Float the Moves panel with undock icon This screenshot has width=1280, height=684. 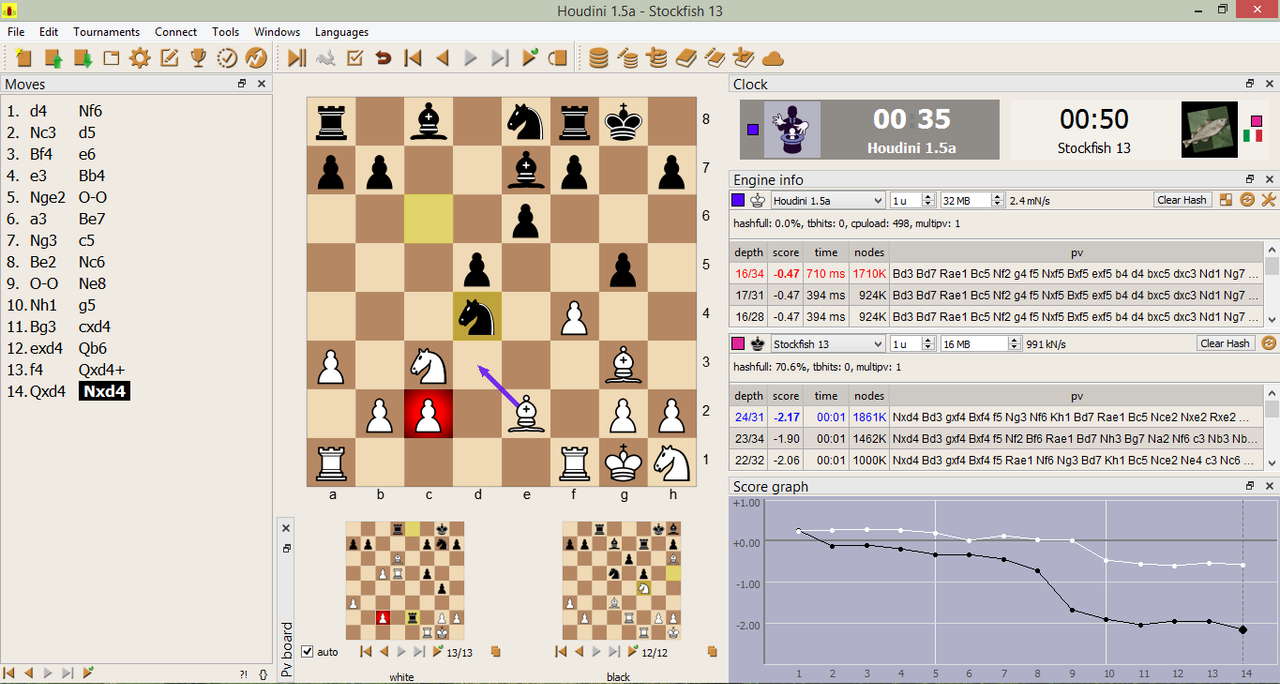tap(242, 84)
